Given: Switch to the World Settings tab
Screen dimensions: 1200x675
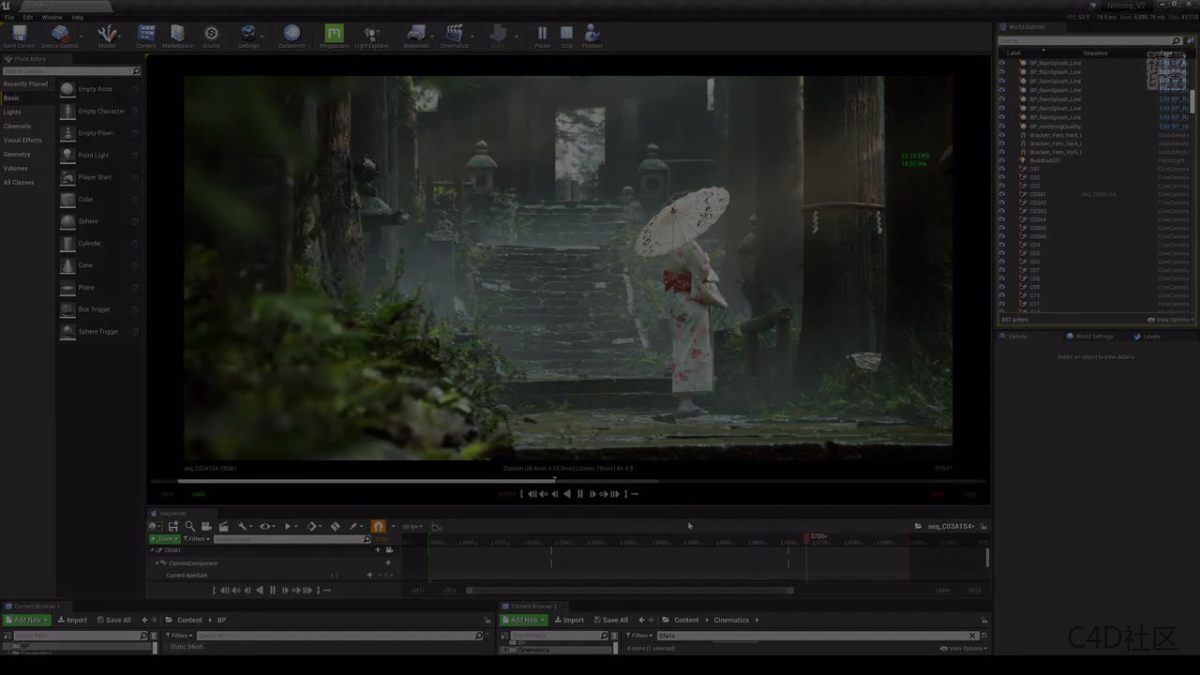Looking at the screenshot, I should pos(1093,336).
